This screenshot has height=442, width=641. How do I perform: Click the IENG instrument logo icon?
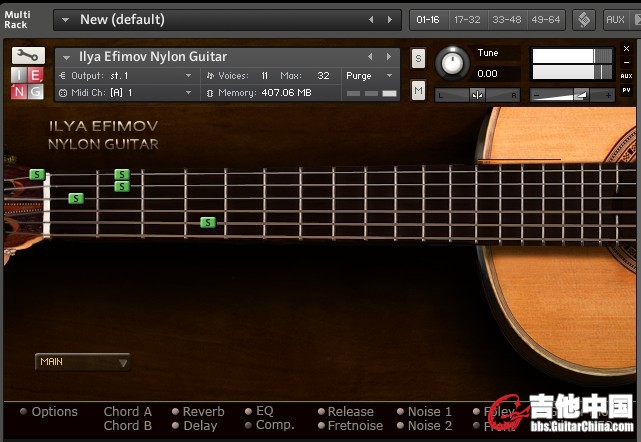[27, 83]
